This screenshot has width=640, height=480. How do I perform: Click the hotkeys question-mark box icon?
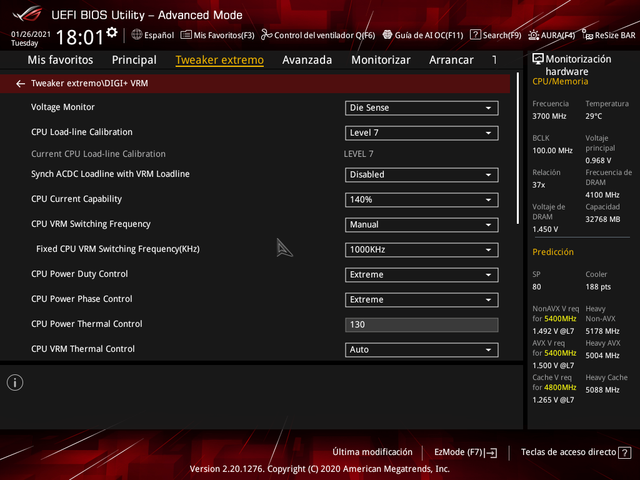(x=624, y=453)
